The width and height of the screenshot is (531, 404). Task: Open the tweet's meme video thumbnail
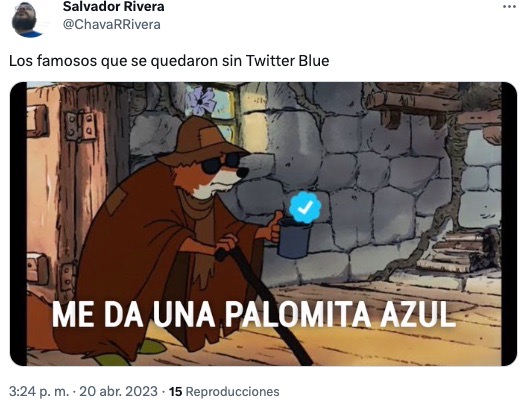pos(263,224)
